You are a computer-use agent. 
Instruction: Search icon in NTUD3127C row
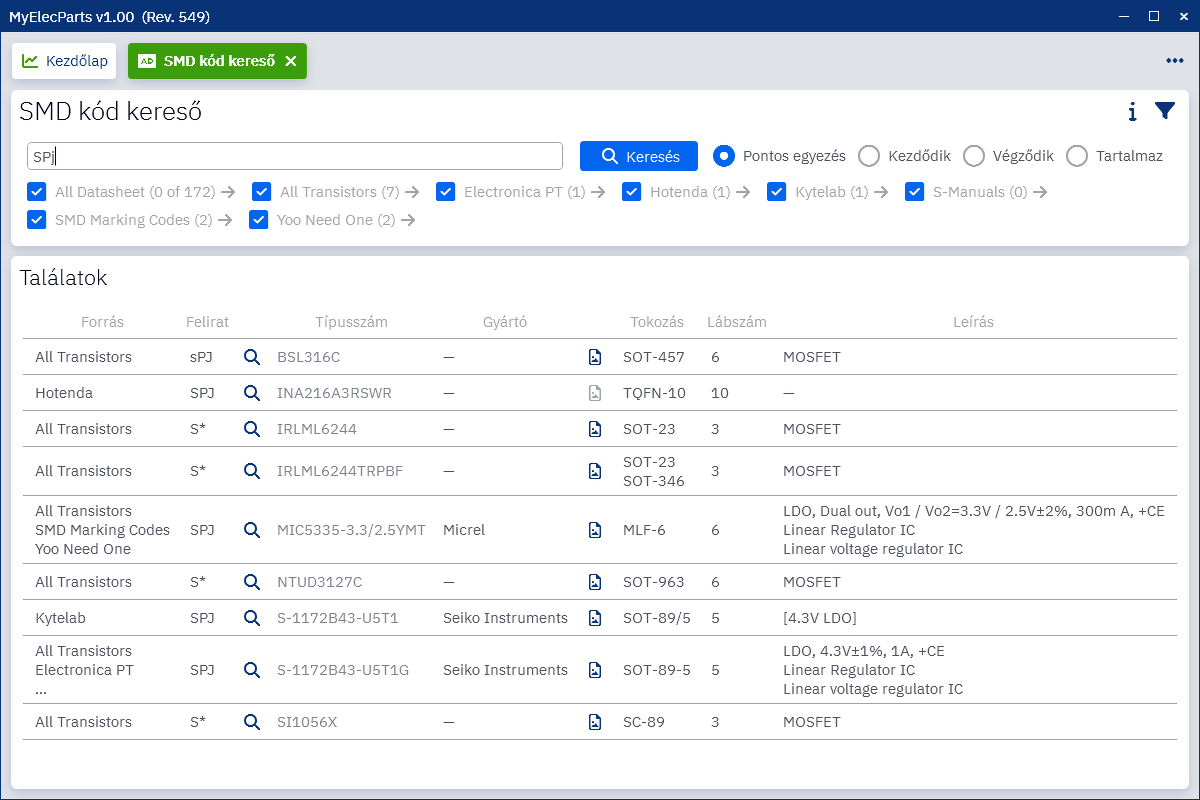[252, 582]
